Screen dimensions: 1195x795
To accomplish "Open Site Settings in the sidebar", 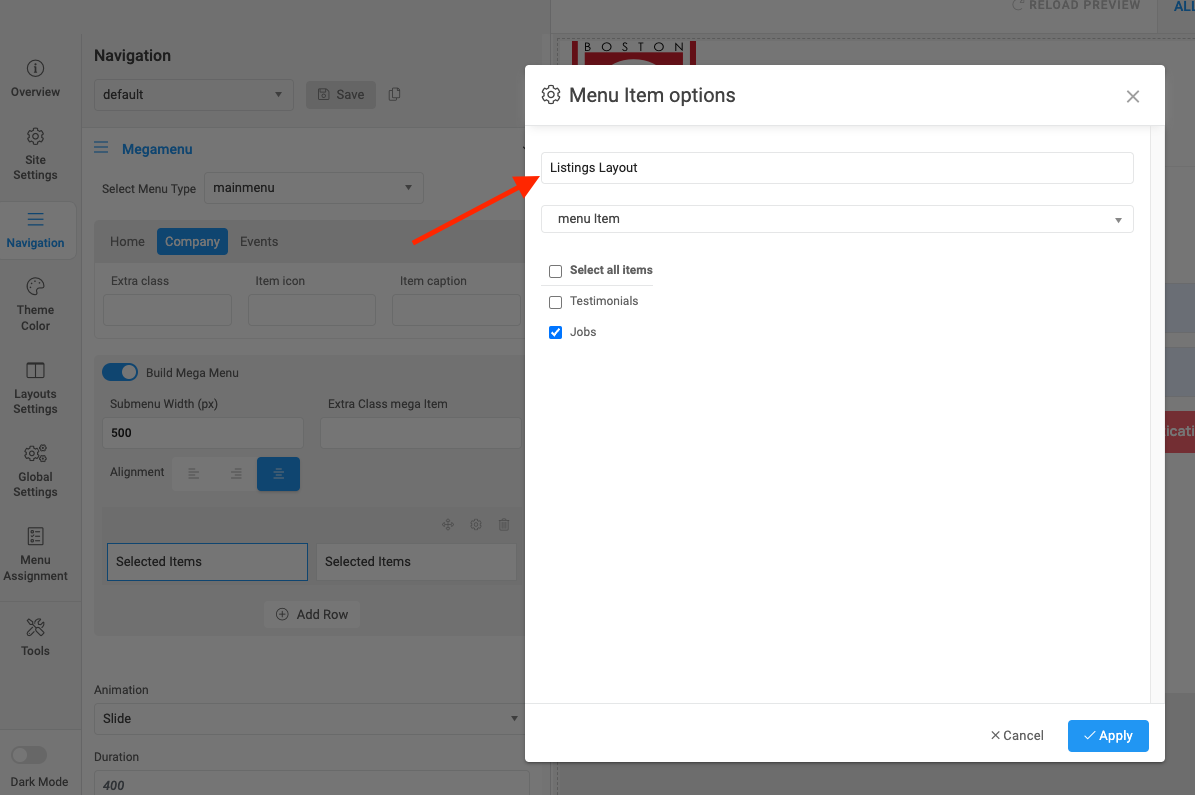I will pos(35,154).
